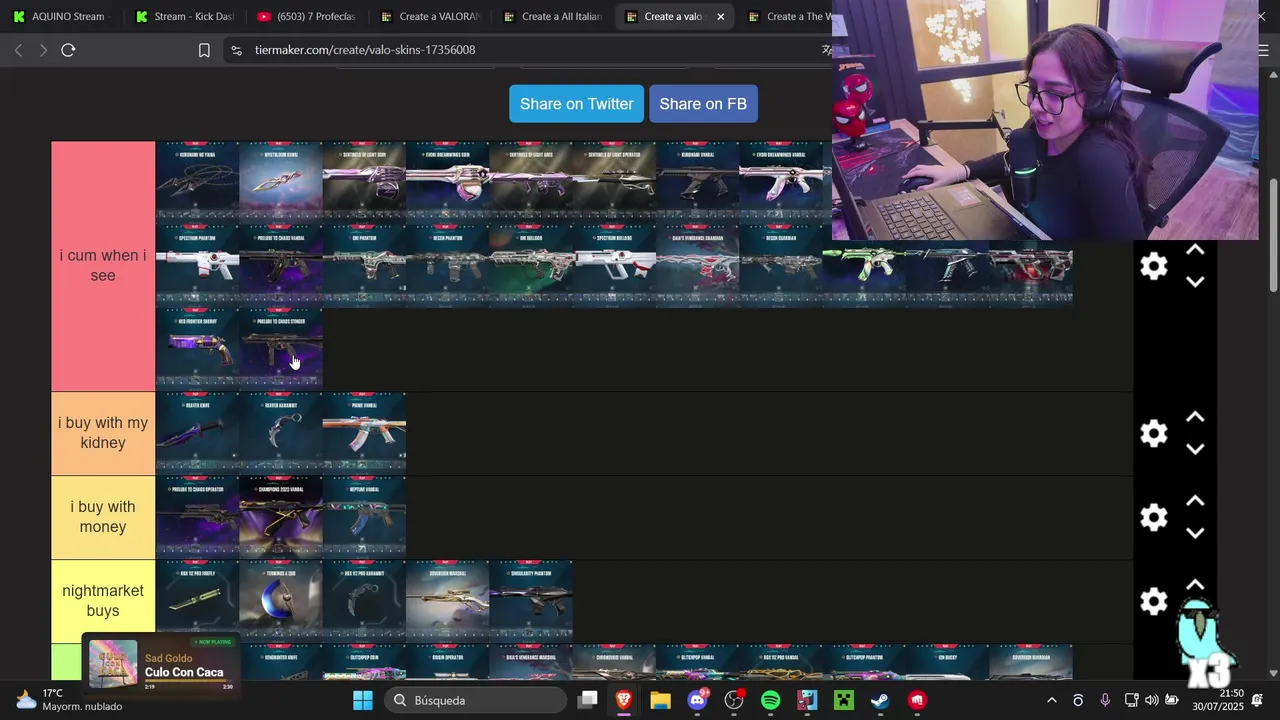This screenshot has height=720, width=1280.
Task: Select the Reaver Karambit thumbnail
Action: 281,433
